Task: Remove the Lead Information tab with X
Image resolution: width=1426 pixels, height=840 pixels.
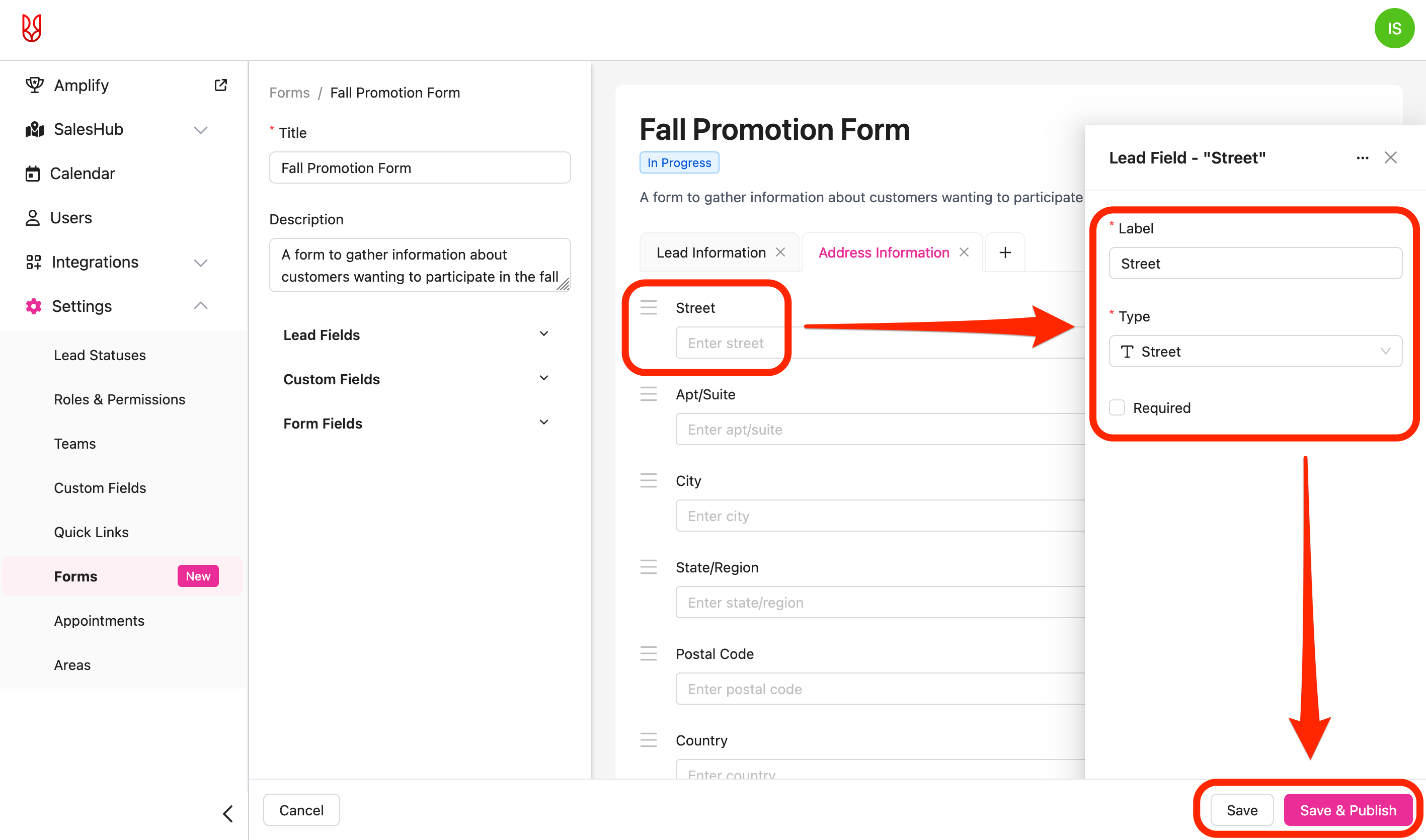Action: point(780,253)
